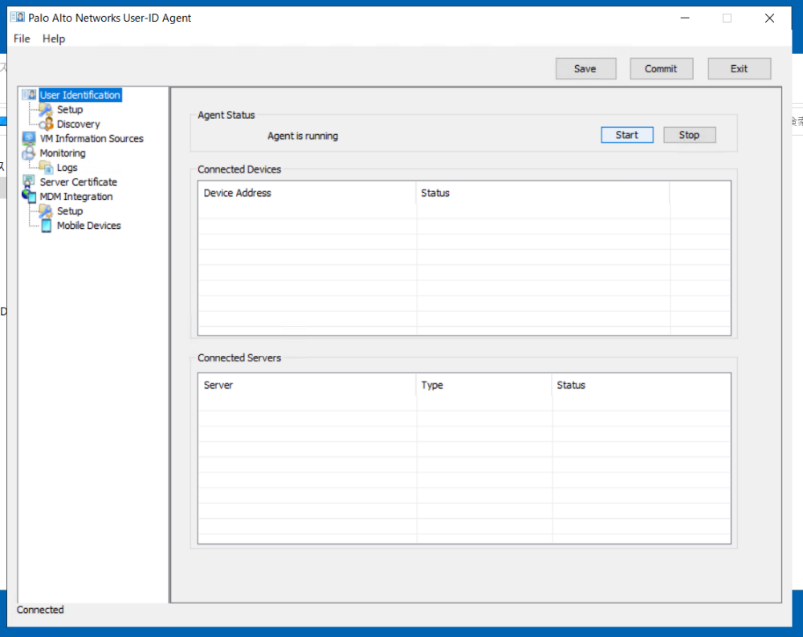Select the MDM Integration node
The height and width of the screenshot is (637, 803).
(76, 197)
